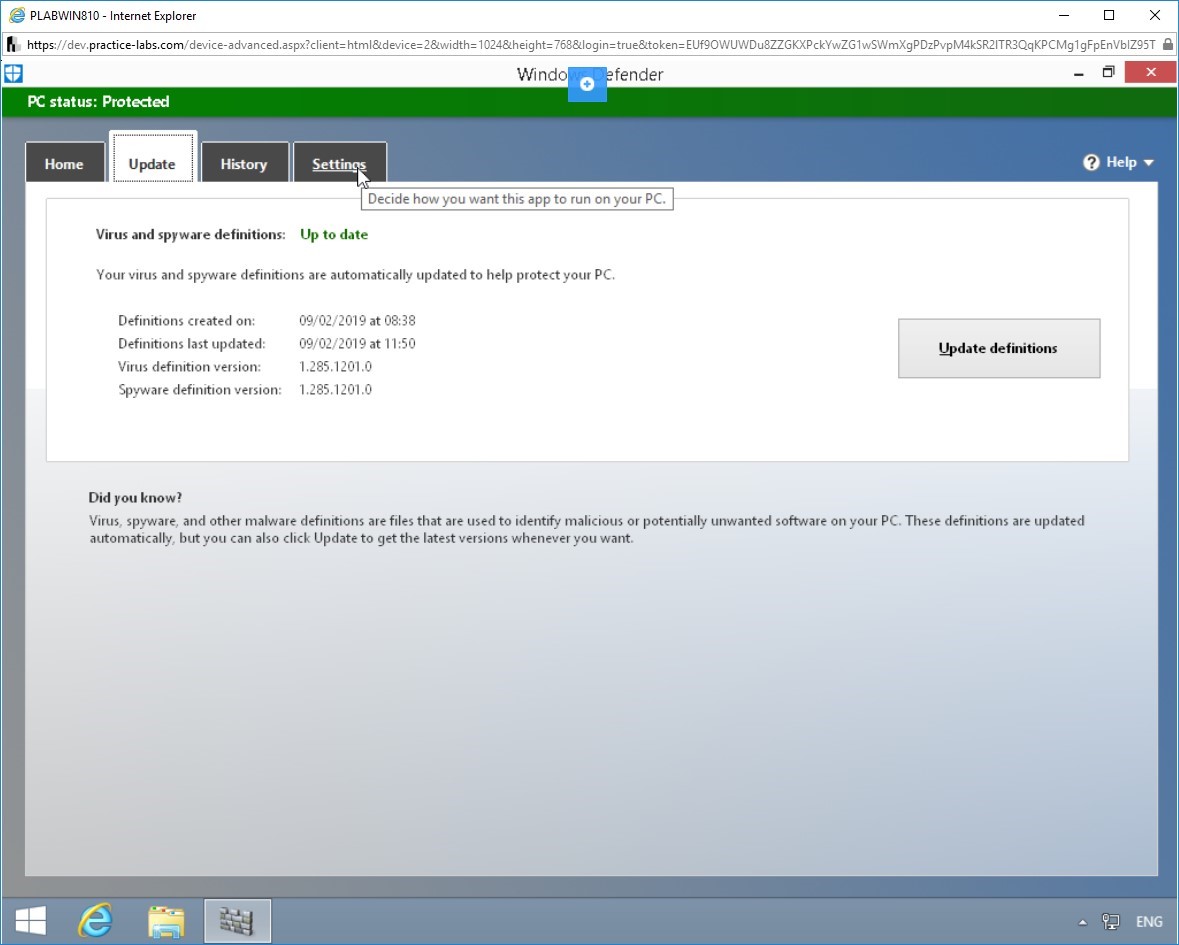Click the 'Definitions last updated:' label
Viewport: 1179px width, 945px height.
point(192,344)
